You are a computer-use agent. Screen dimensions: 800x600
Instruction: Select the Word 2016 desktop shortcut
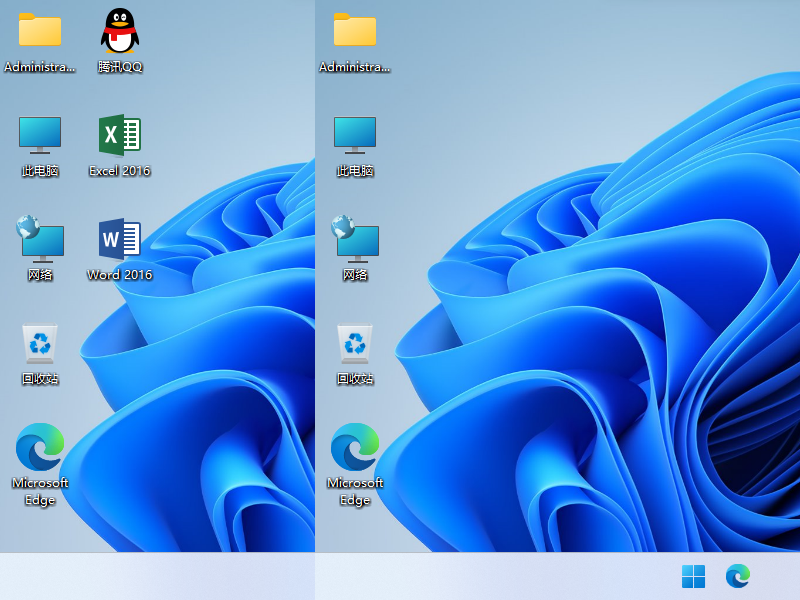(x=120, y=239)
